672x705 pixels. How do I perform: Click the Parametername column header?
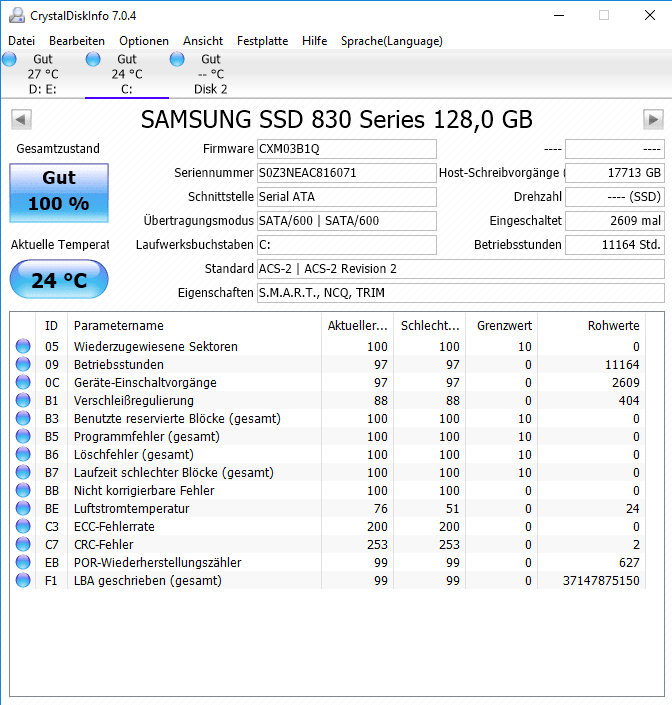pyautogui.click(x=194, y=326)
